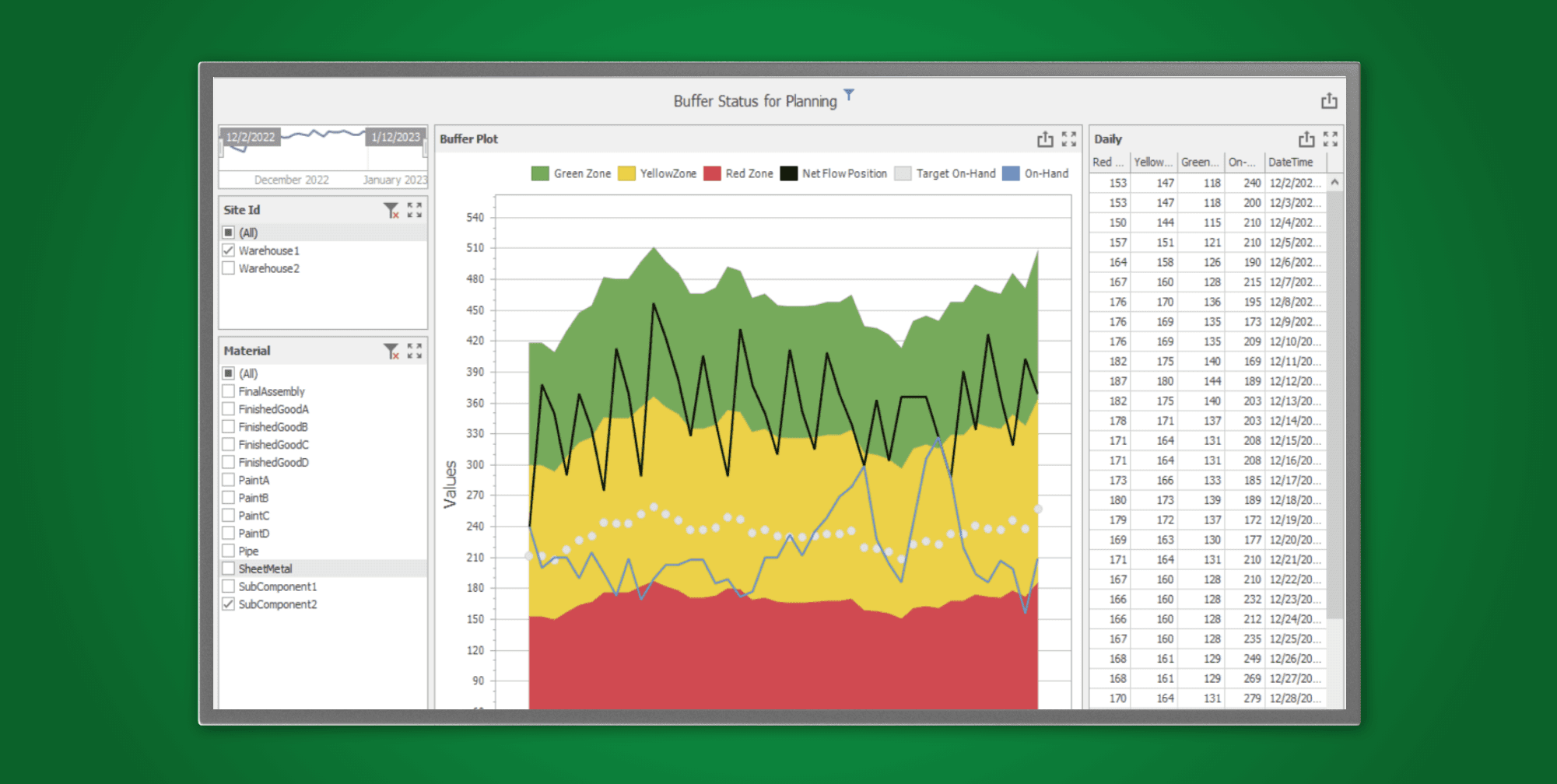Click the filter funnel beside dashboard title
Image resolution: width=1557 pixels, height=784 pixels.
pos(849,95)
